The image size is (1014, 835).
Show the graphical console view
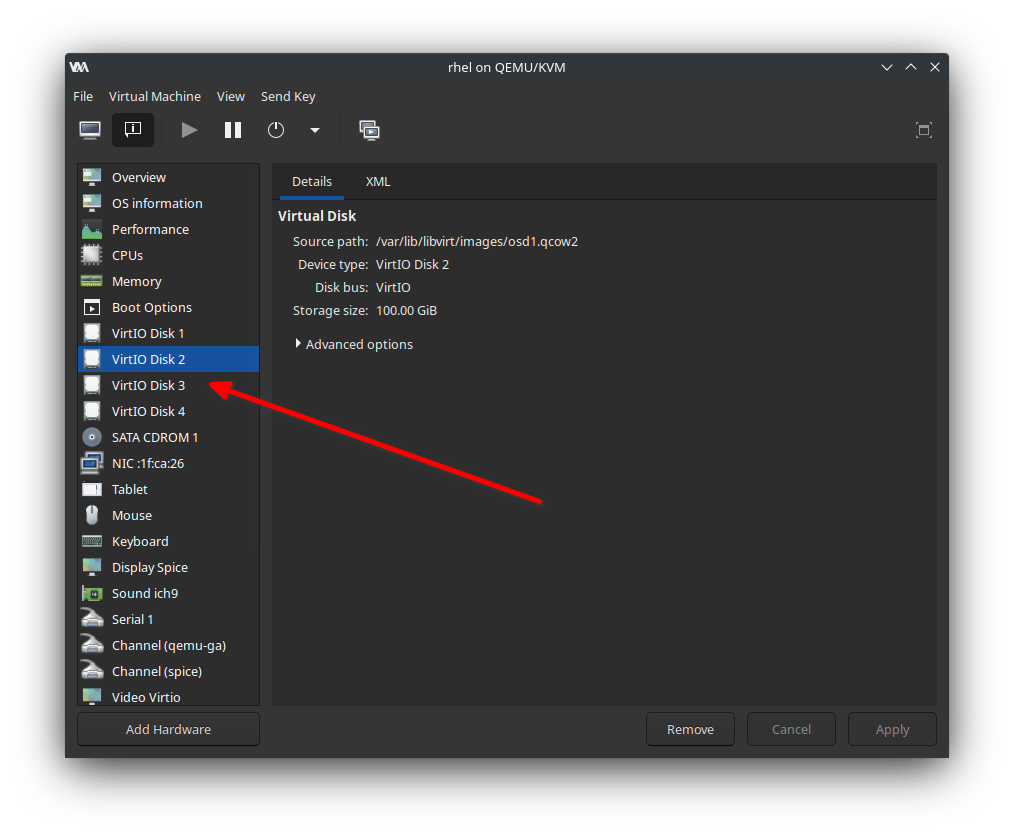pos(90,130)
